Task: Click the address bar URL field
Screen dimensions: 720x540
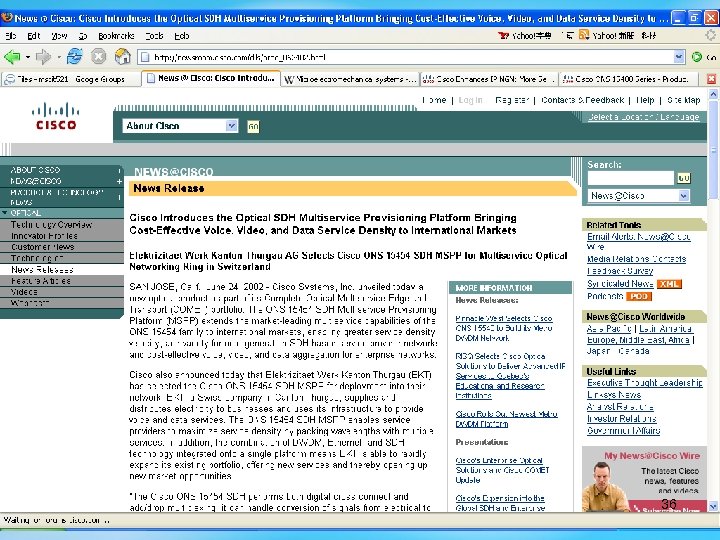Action: pyautogui.click(x=411, y=57)
